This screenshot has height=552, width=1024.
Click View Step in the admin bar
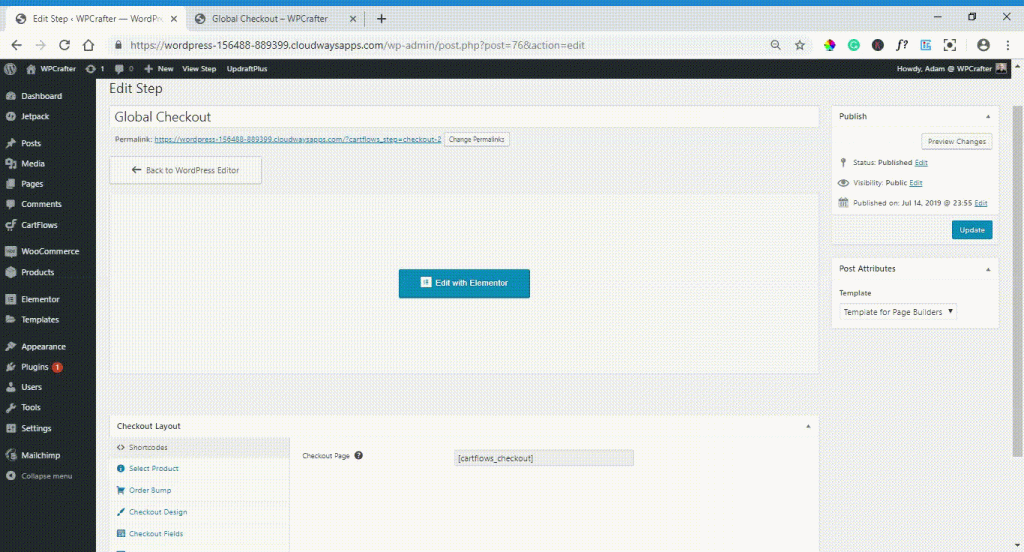(x=199, y=69)
